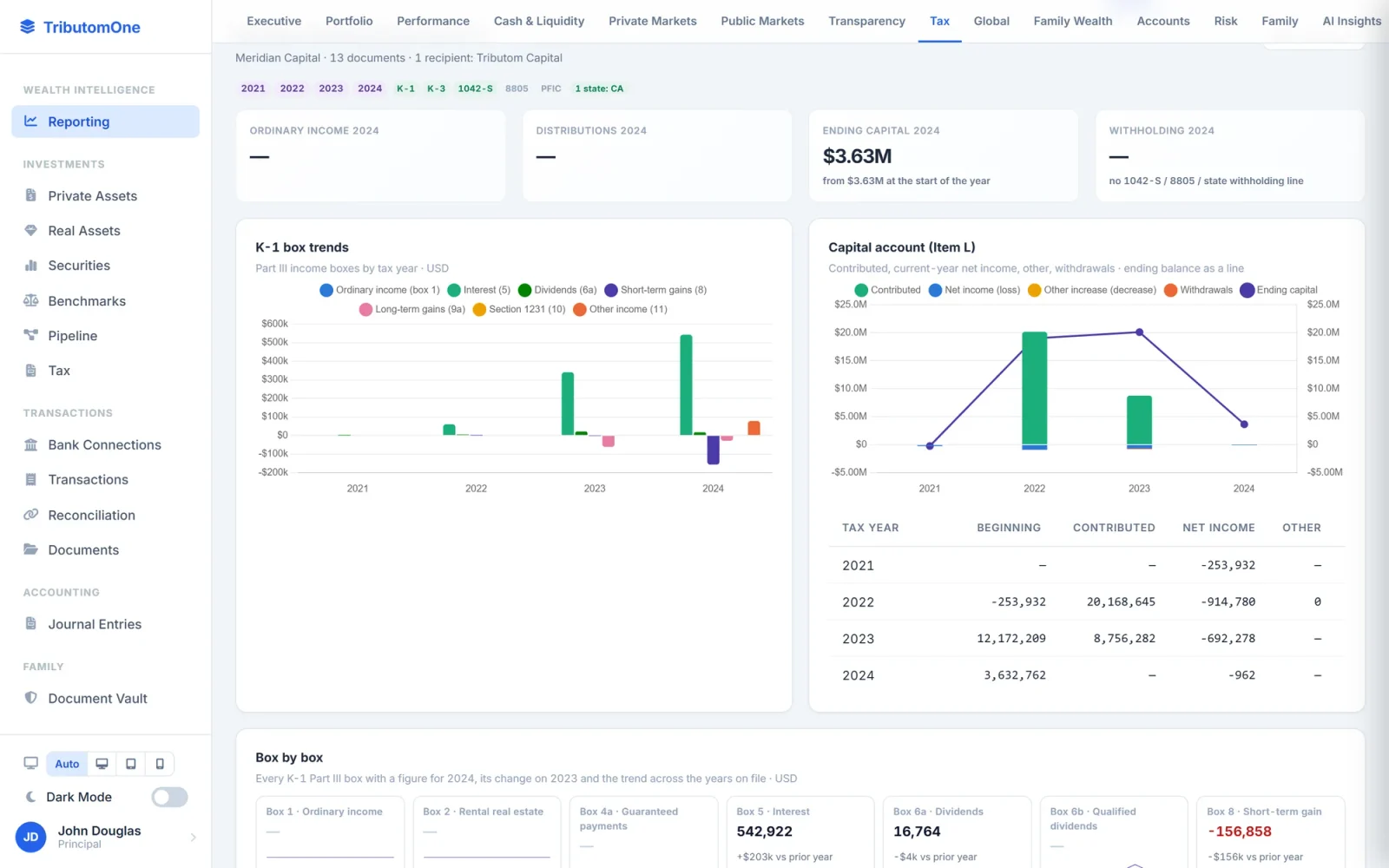Click the TributomOne logo icon
The height and width of the screenshot is (868, 1389).
click(x=28, y=27)
